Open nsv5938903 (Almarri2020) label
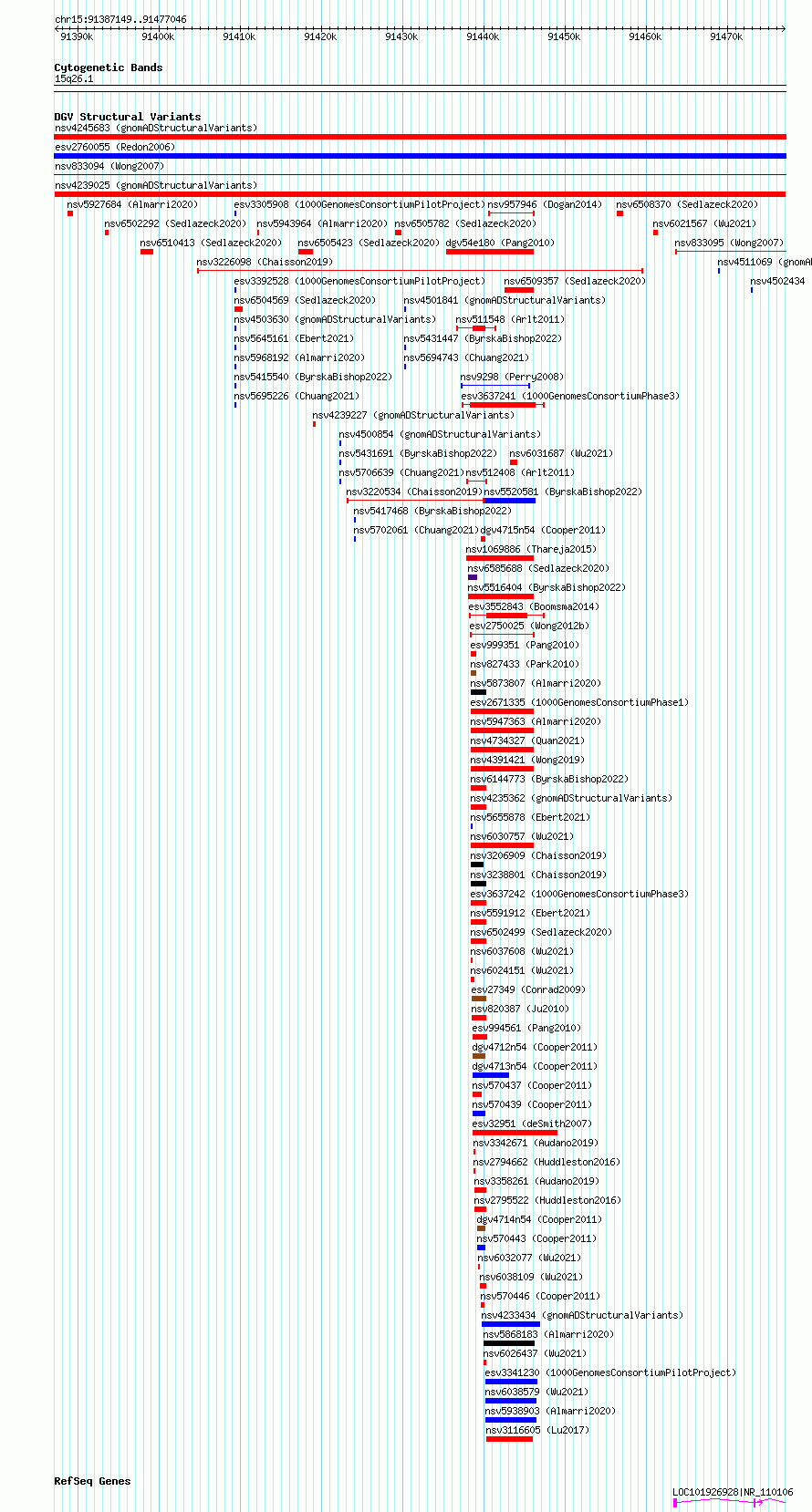812x1512 pixels. [x=550, y=1411]
